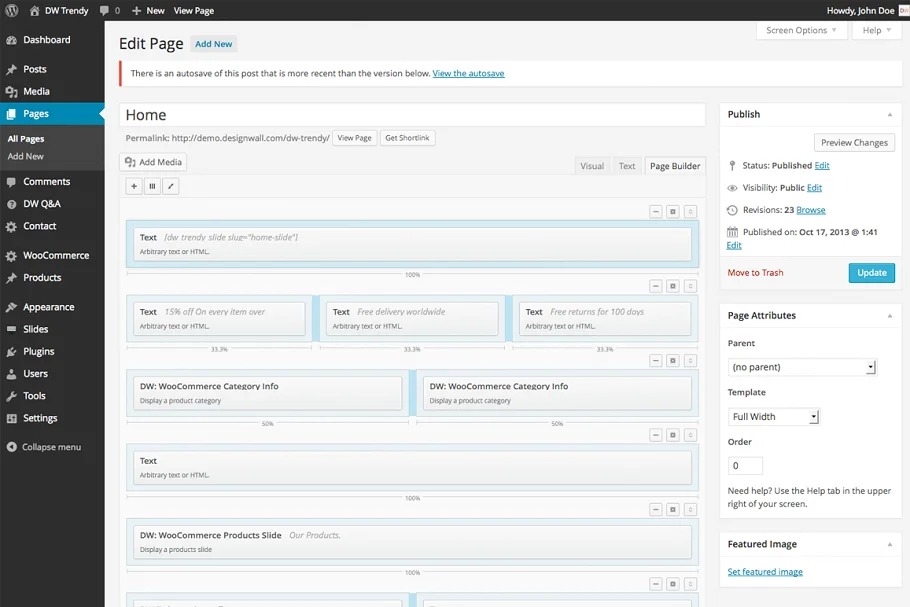Click the Order input field
This screenshot has width=910, height=607.
745,466
